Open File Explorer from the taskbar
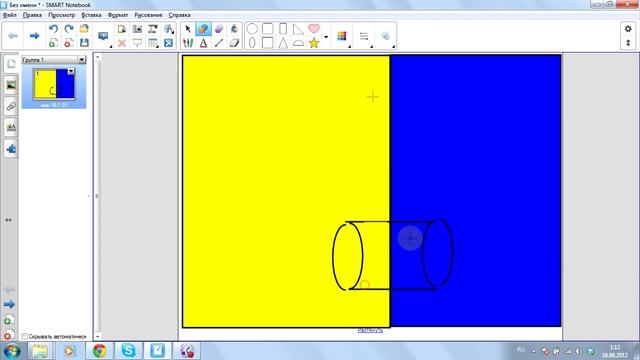The width and height of the screenshot is (640, 360). 40,351
